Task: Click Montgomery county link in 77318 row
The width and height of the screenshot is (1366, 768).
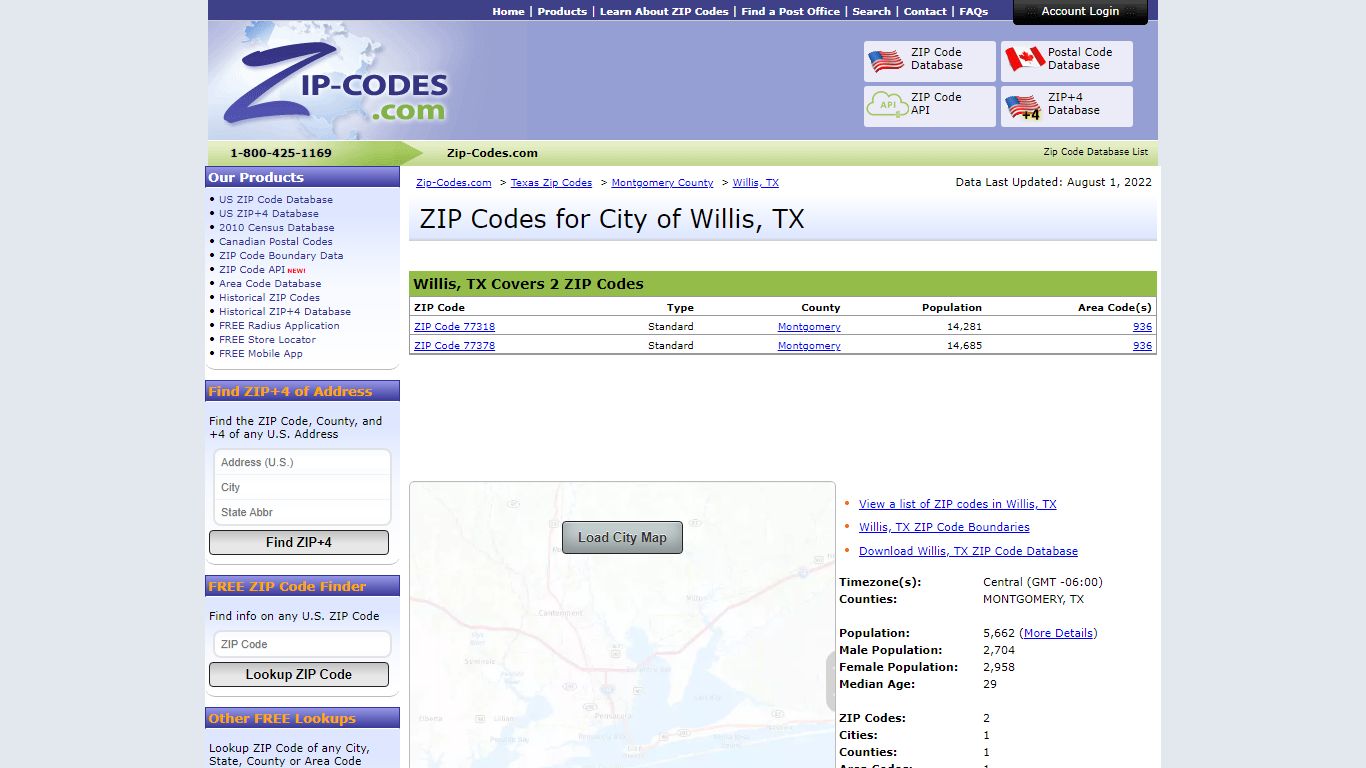Action: 809,327
